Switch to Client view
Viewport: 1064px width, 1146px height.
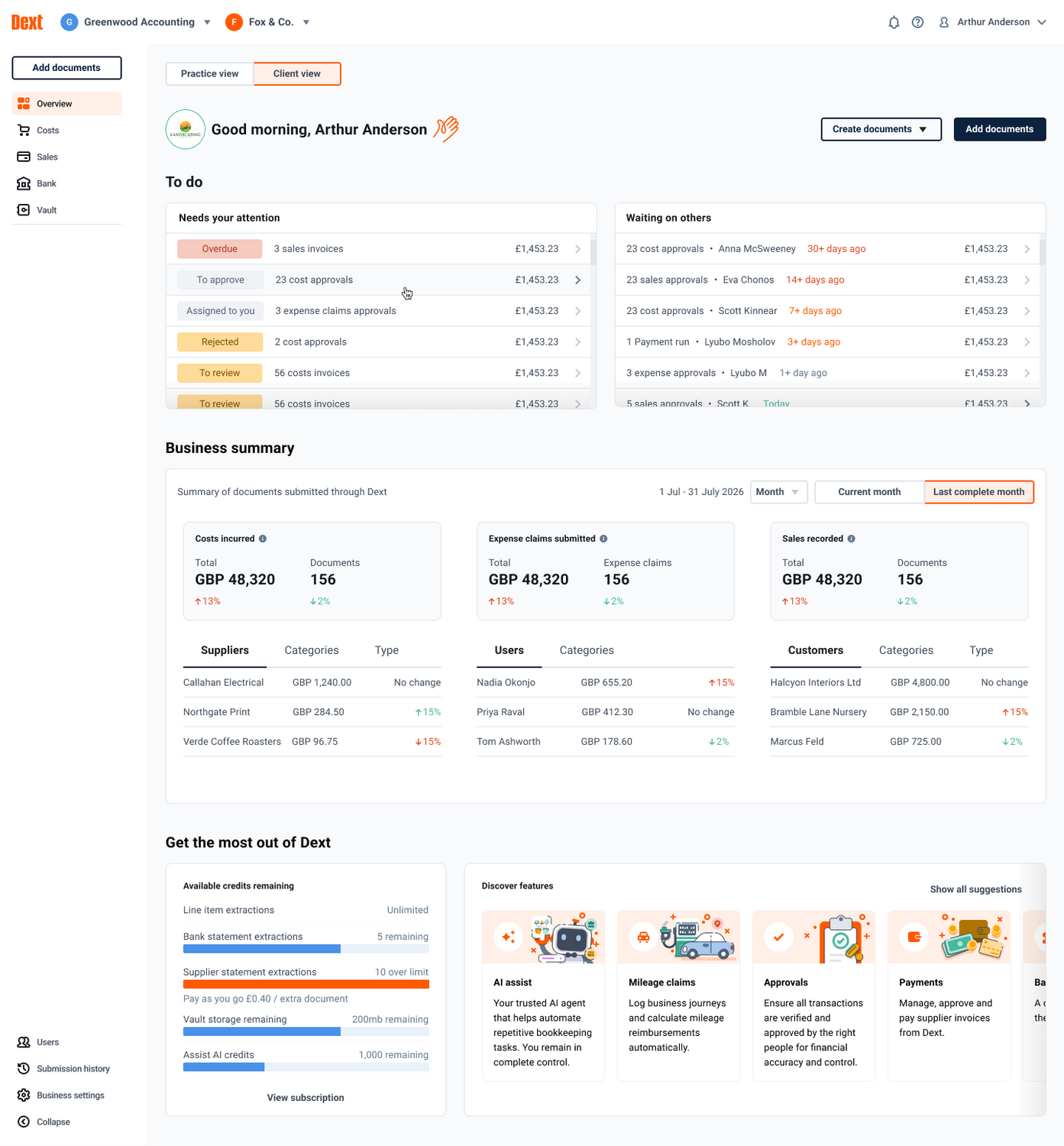tap(297, 74)
